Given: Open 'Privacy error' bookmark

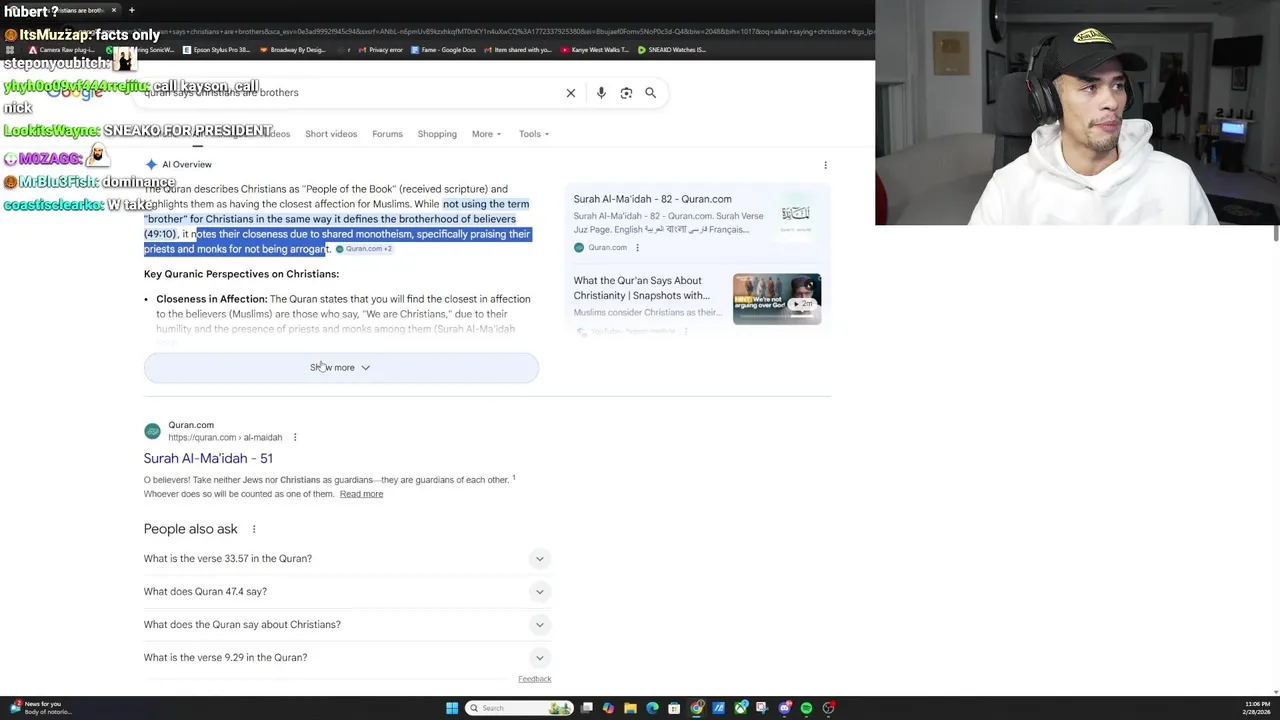Looking at the screenshot, I should pos(380,50).
